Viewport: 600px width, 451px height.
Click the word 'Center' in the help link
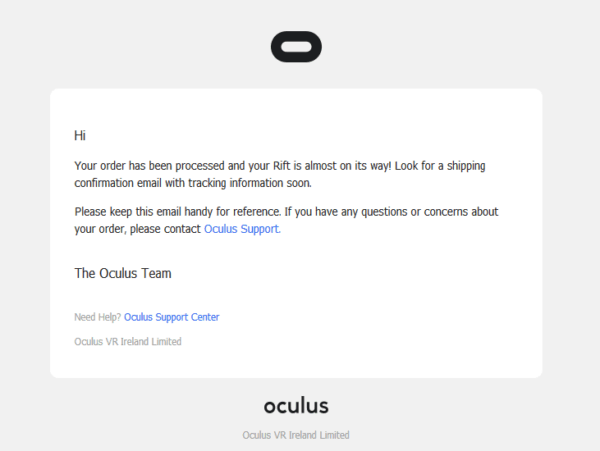coord(205,317)
